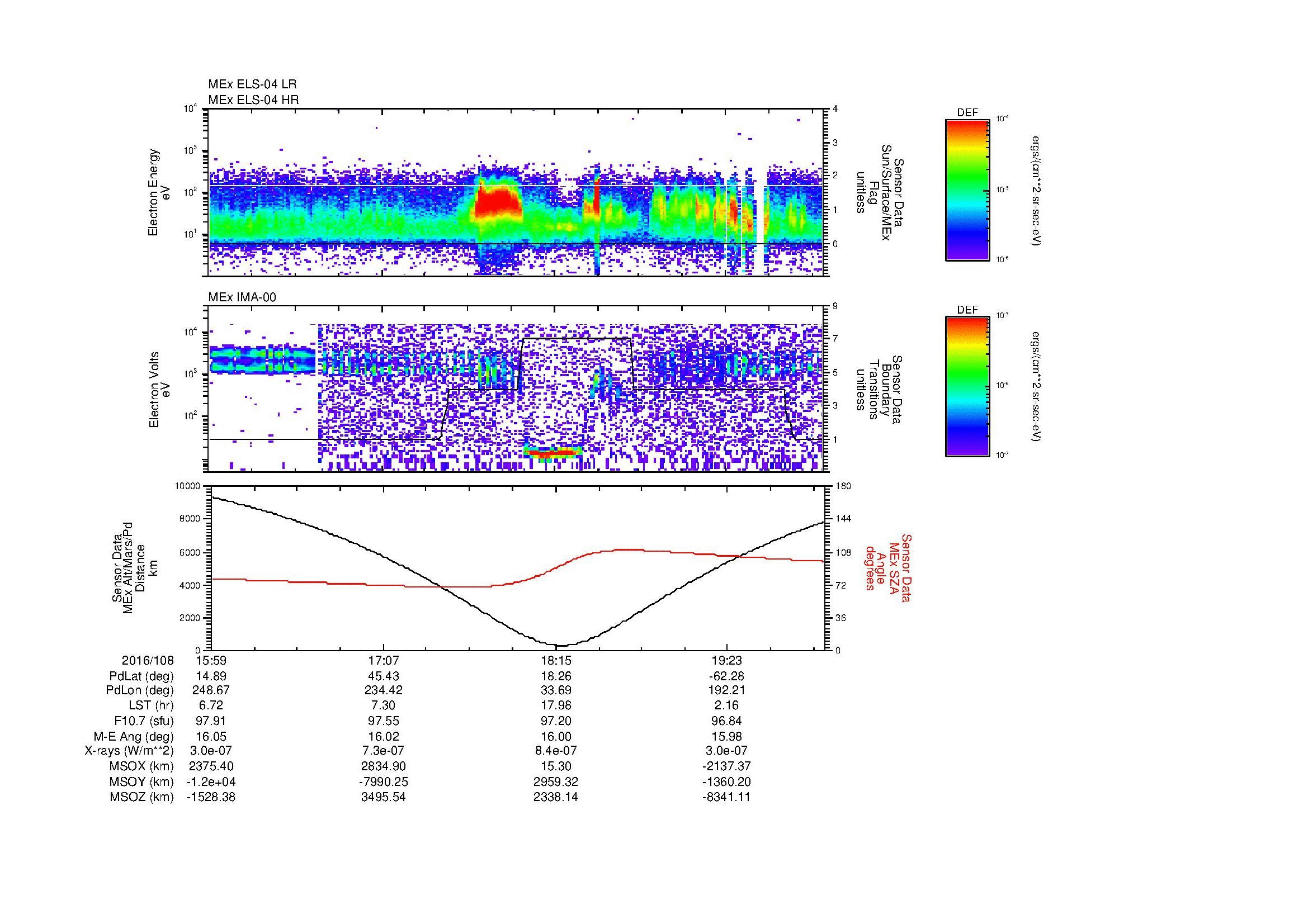Click MSOX value '15.30'
The height and width of the screenshot is (924, 1308).
pyautogui.click(x=556, y=767)
